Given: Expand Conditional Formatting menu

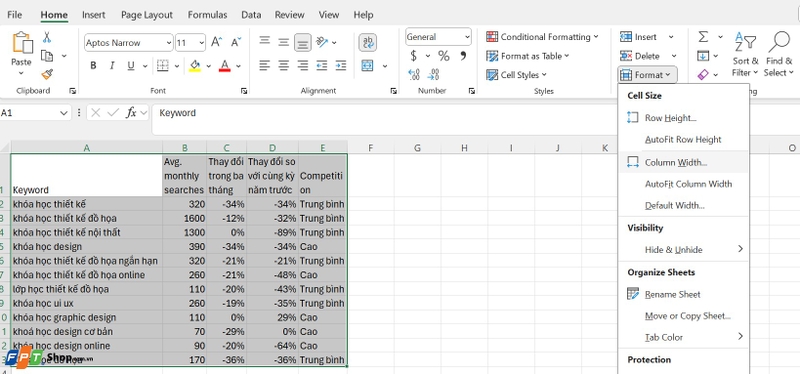Looking at the screenshot, I should click(x=542, y=37).
